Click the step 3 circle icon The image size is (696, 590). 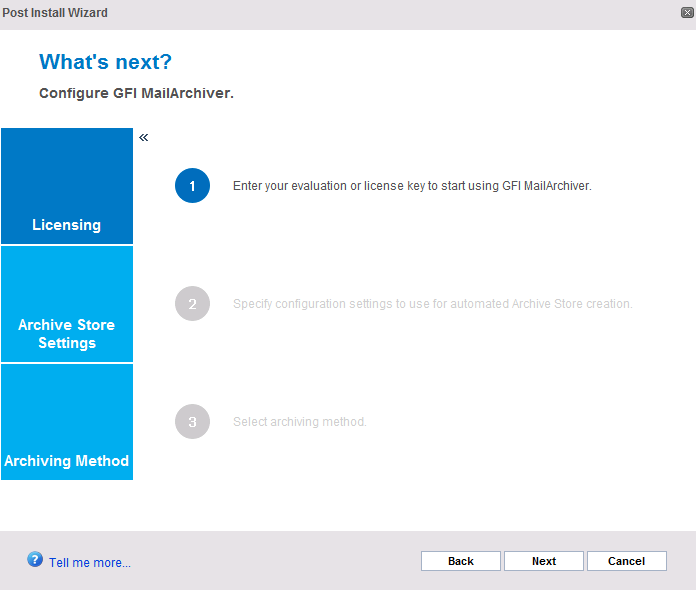192,422
